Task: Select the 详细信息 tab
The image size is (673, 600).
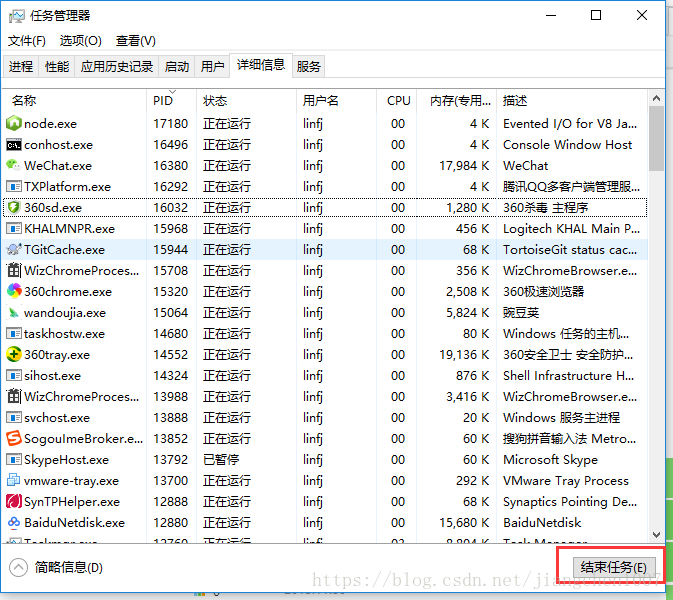Action: 261,65
